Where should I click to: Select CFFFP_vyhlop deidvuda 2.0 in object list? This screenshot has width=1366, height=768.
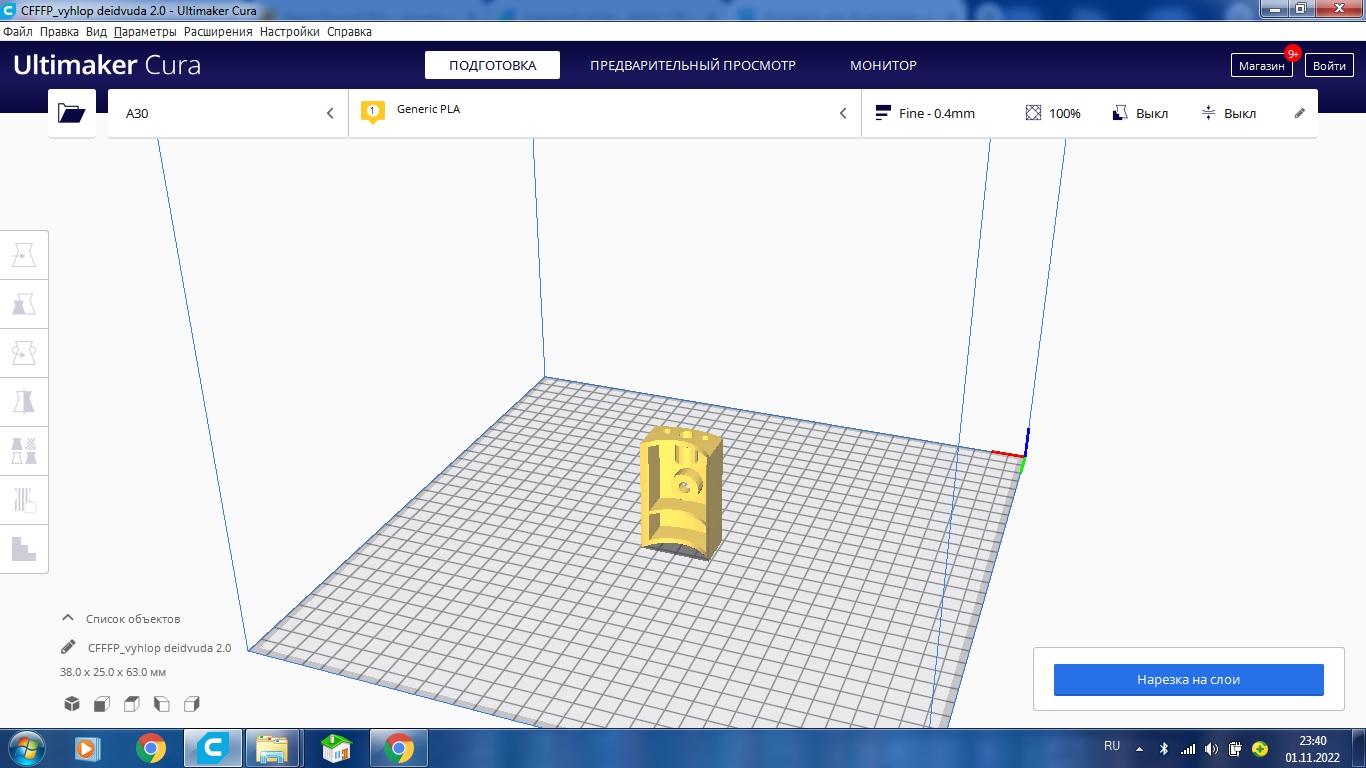pyautogui.click(x=159, y=647)
